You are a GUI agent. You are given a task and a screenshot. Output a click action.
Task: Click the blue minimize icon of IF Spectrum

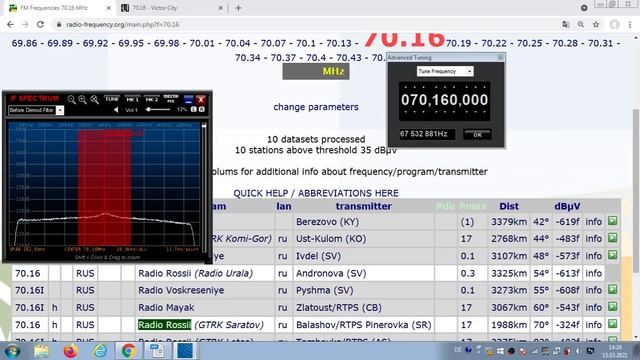pyautogui.click(x=188, y=99)
